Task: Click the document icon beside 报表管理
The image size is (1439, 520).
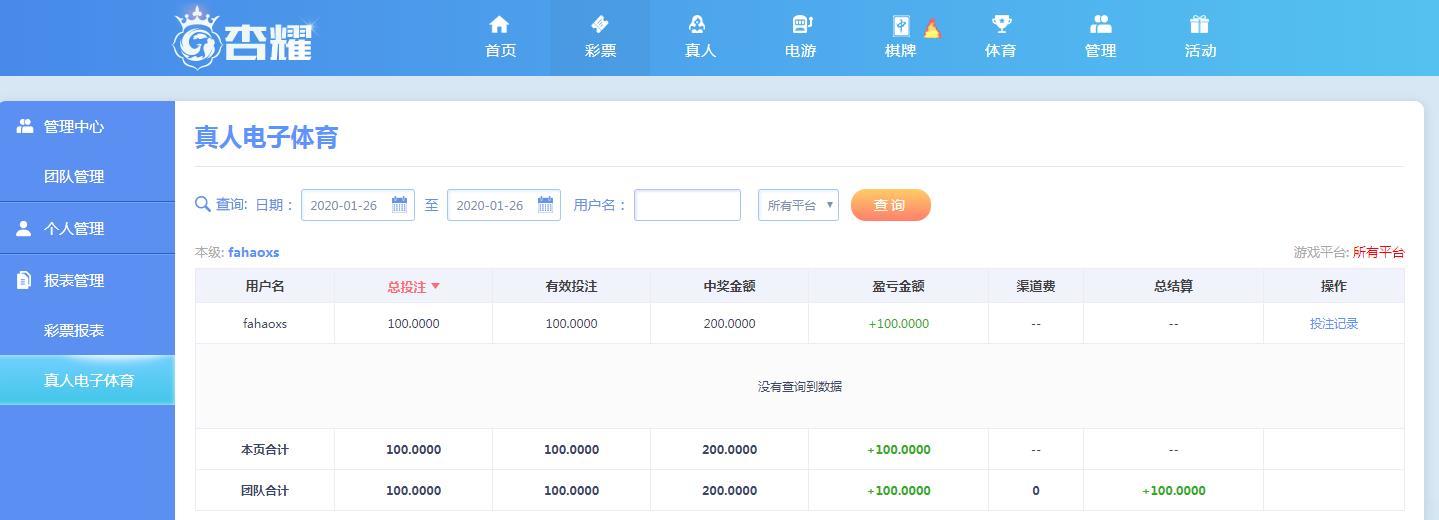Action: coord(24,280)
